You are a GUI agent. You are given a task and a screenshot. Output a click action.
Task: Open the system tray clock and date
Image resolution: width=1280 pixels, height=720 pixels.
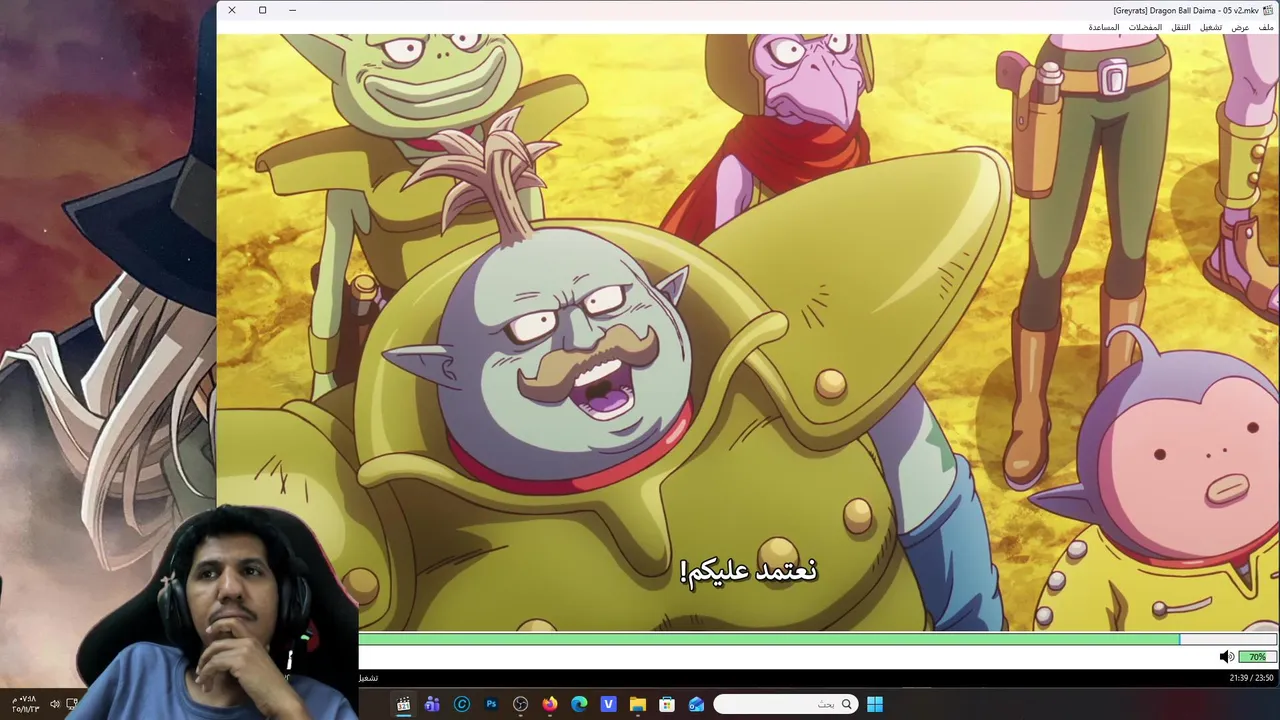(26, 704)
